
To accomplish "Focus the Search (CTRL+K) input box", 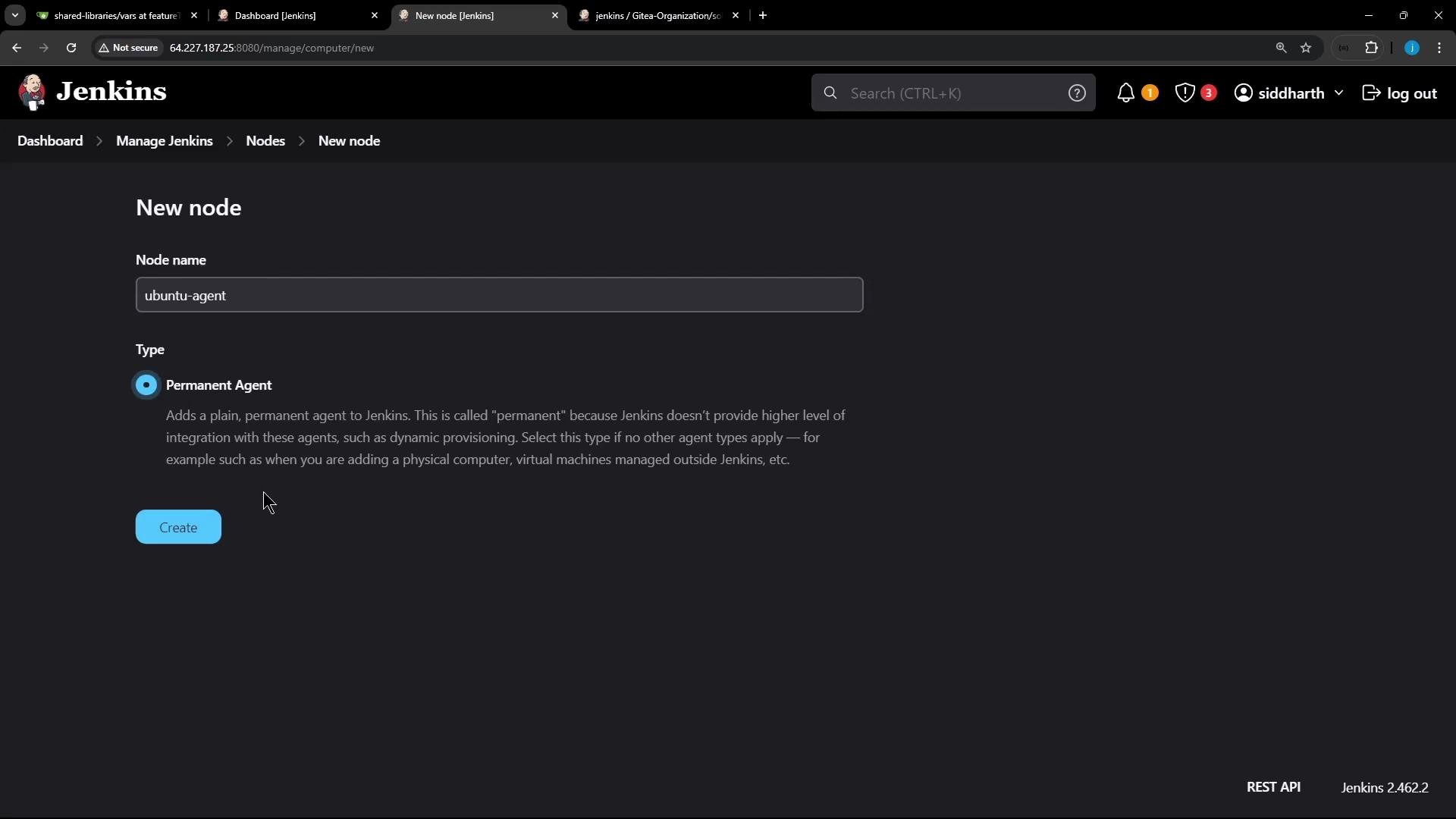I will (x=952, y=93).
